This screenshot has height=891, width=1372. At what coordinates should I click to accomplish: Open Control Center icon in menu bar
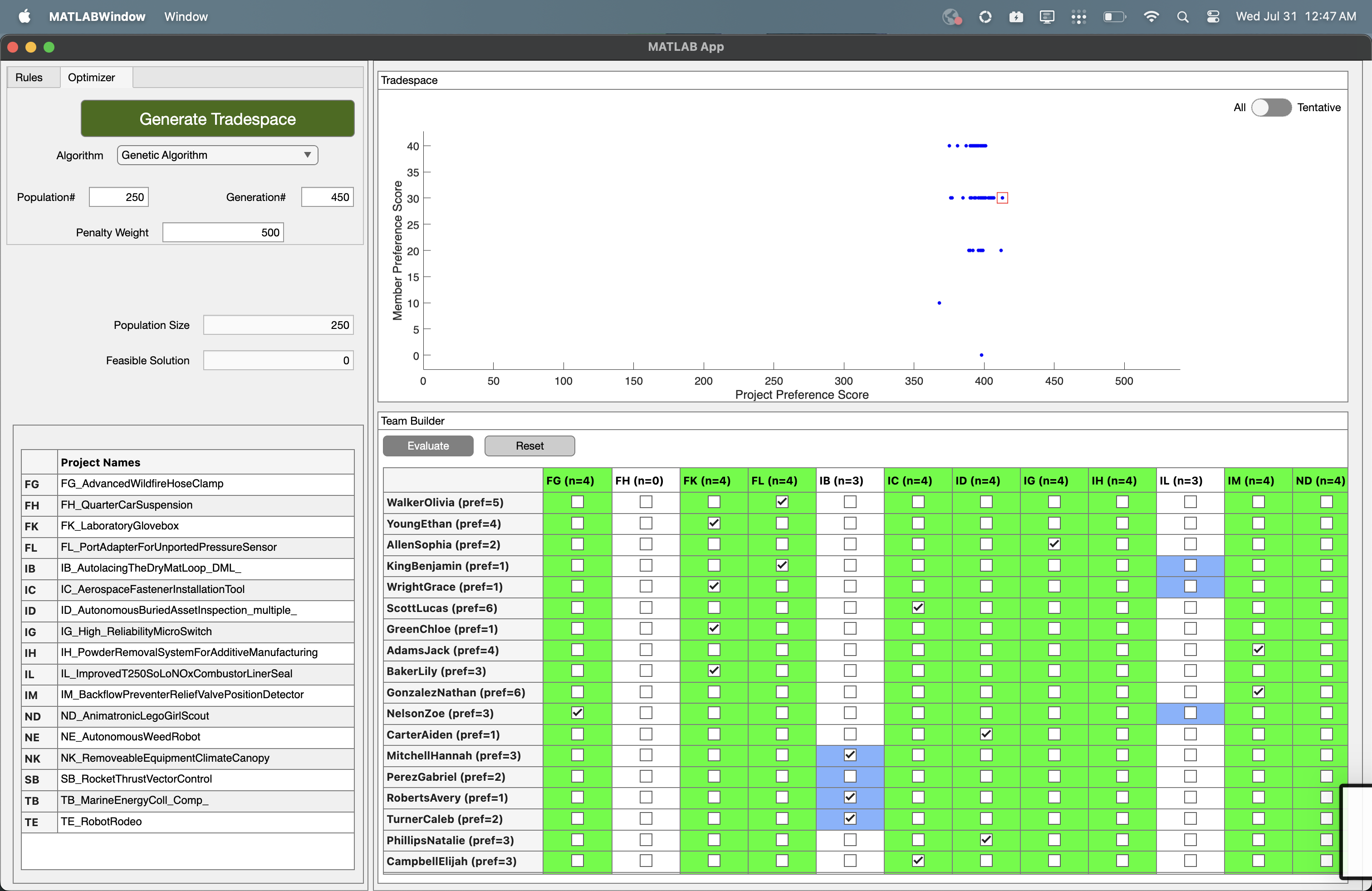pos(1213,17)
